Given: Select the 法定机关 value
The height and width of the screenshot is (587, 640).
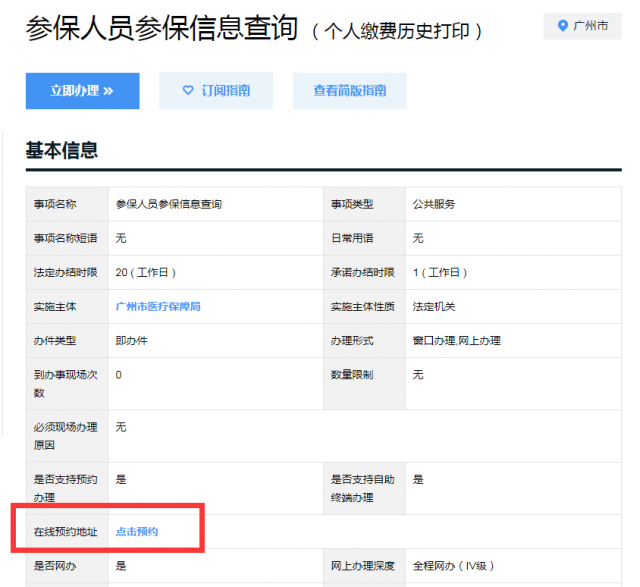Looking at the screenshot, I should [x=434, y=307].
